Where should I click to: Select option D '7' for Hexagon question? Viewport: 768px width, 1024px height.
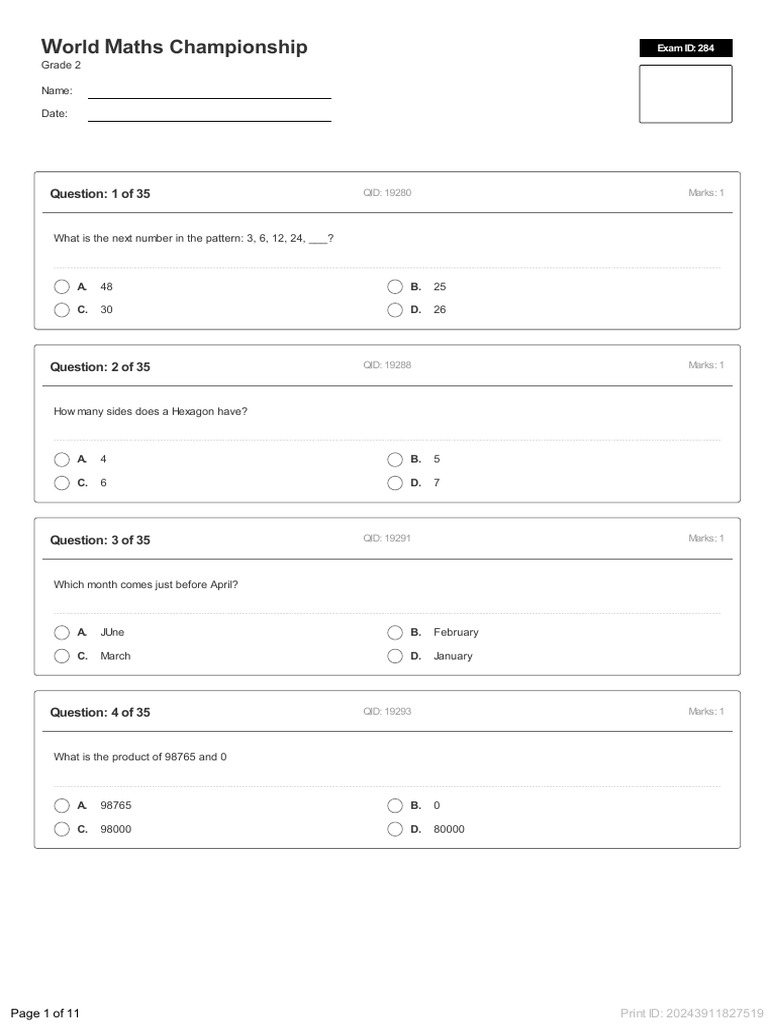(395, 483)
